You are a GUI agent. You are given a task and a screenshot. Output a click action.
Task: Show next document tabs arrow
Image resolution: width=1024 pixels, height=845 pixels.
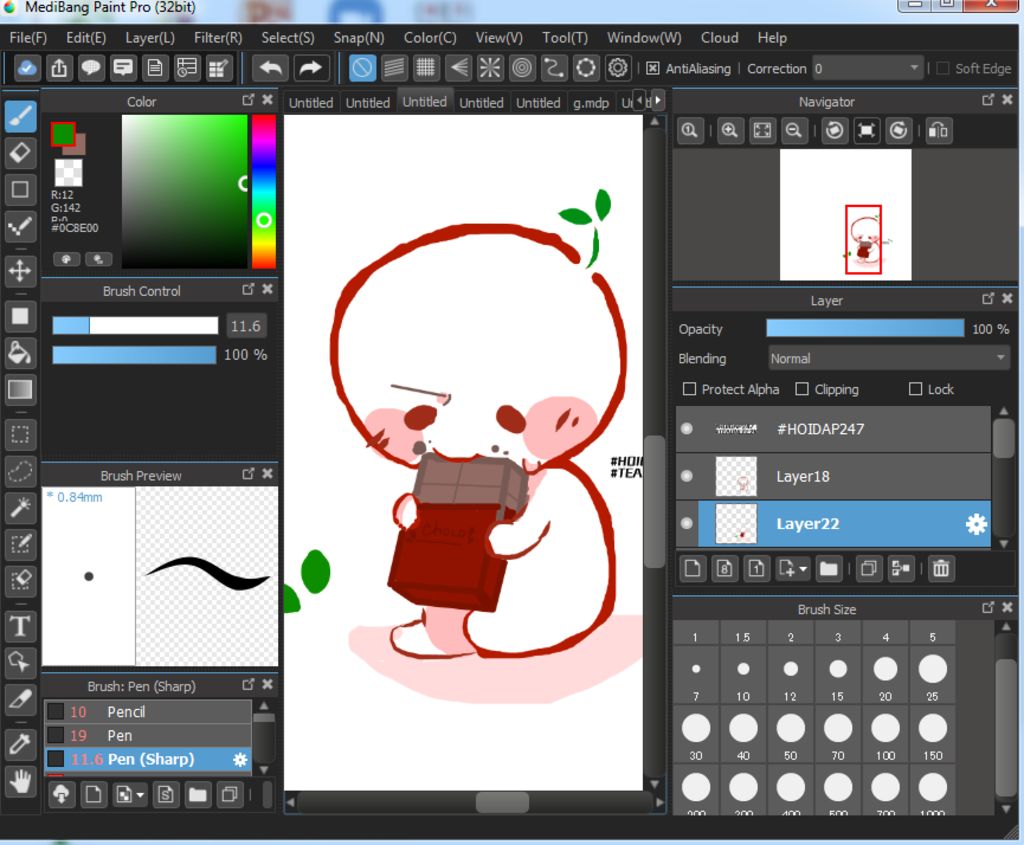tap(658, 100)
